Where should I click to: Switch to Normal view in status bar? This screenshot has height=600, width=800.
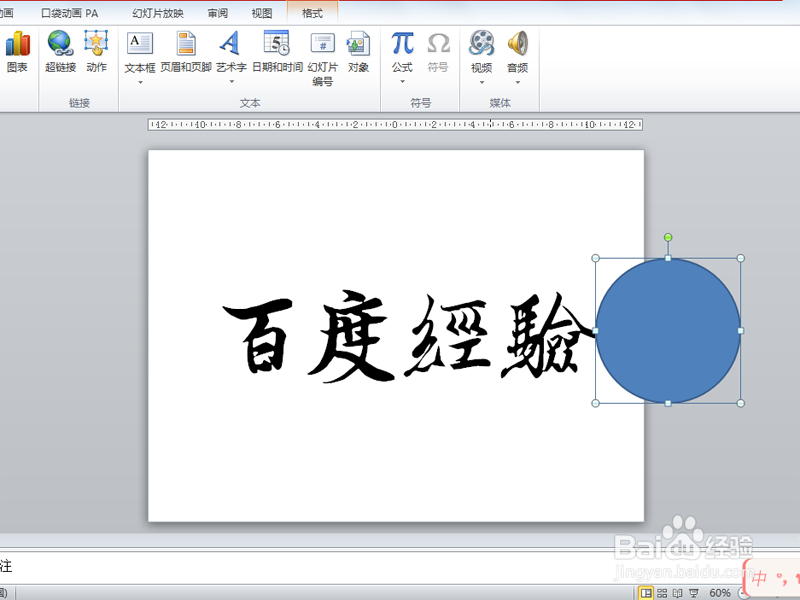(x=646, y=593)
